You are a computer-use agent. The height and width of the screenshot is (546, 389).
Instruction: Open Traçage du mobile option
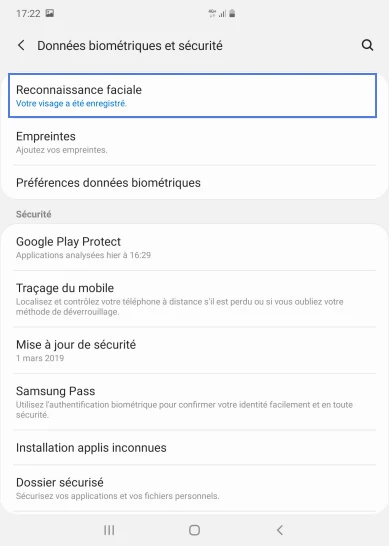(194, 299)
